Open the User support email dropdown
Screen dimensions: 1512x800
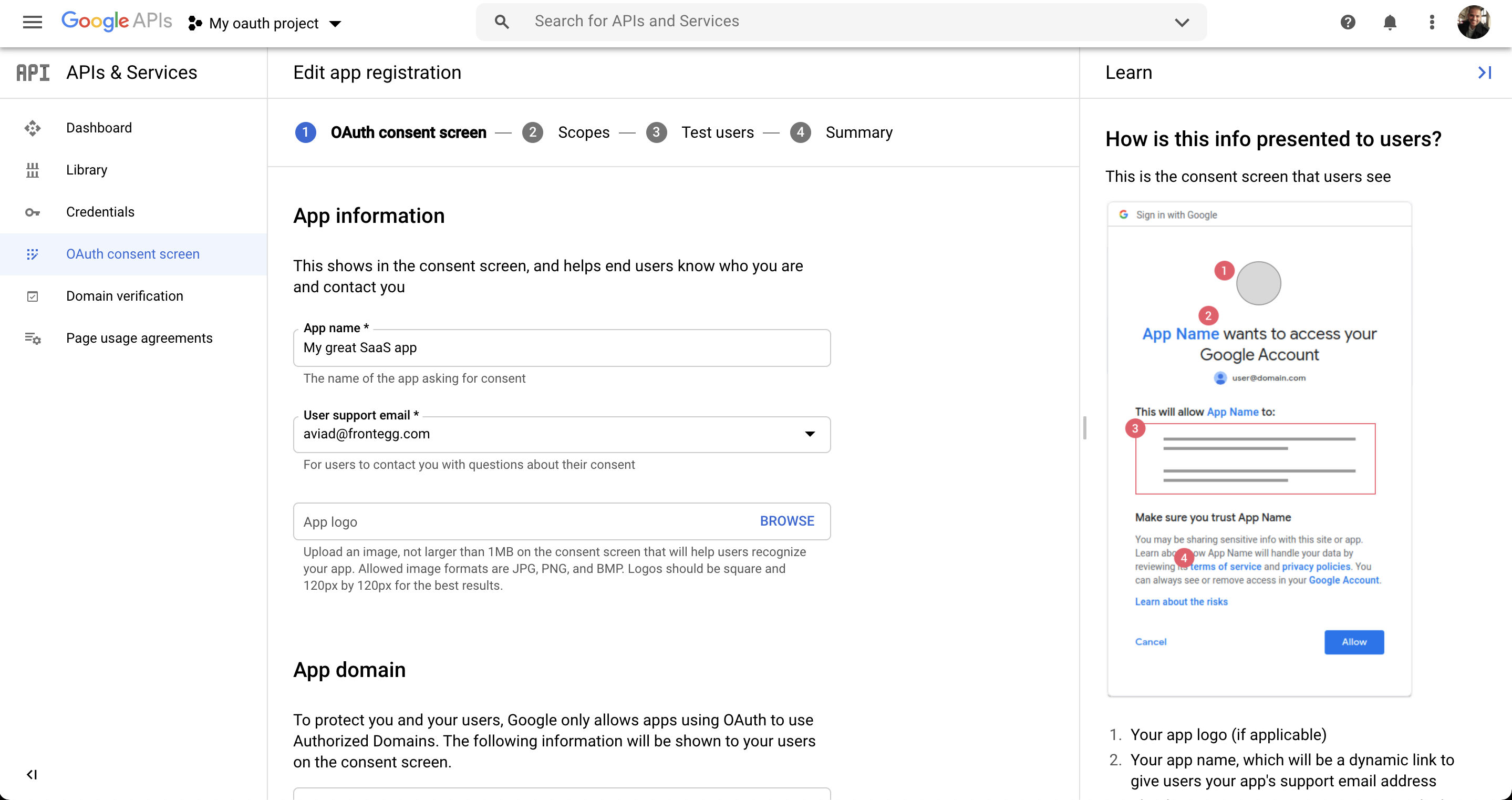[810, 434]
